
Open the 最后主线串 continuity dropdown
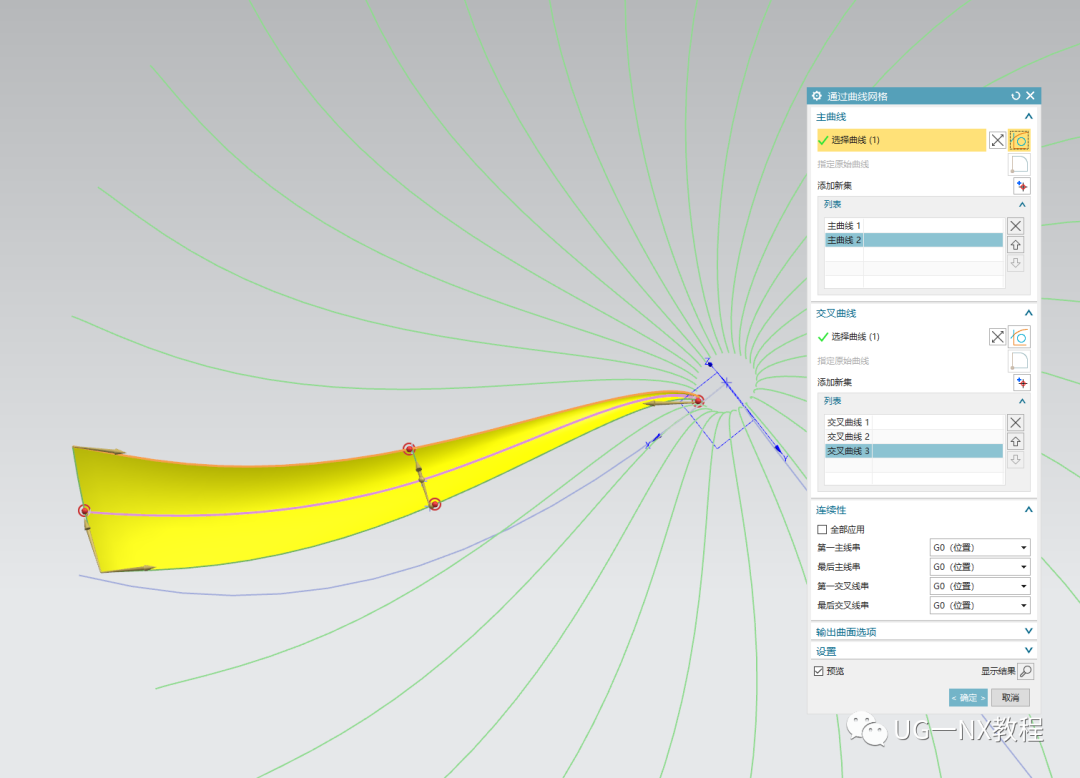[x=979, y=567]
